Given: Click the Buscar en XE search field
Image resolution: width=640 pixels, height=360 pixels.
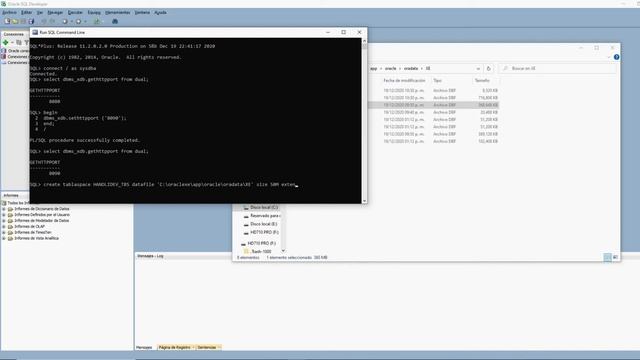Looking at the screenshot, I should pyautogui.click(x=558, y=69).
